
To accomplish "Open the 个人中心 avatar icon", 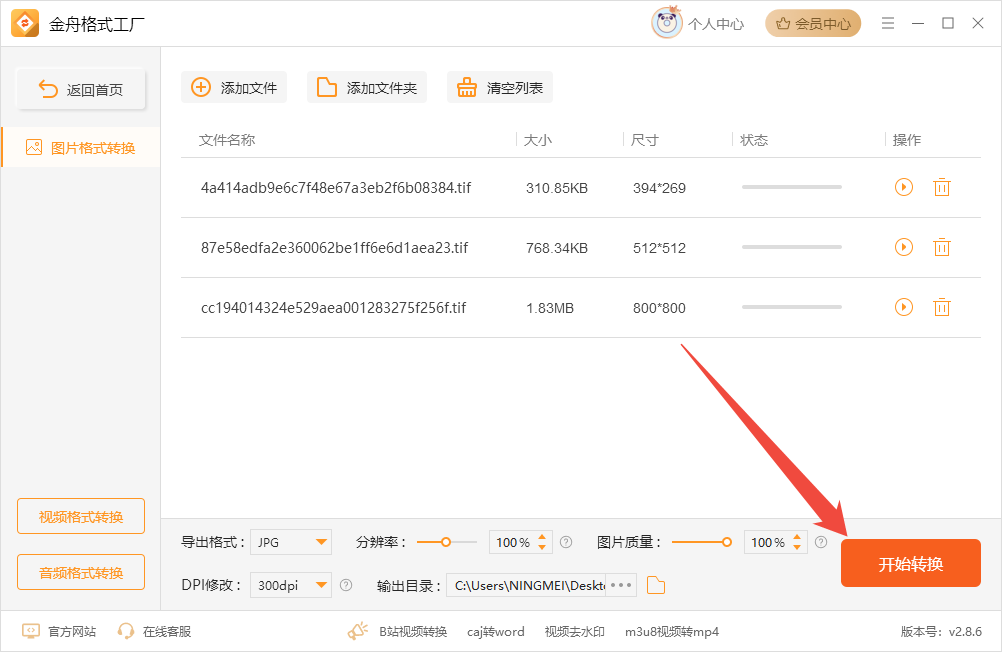I will (667, 23).
